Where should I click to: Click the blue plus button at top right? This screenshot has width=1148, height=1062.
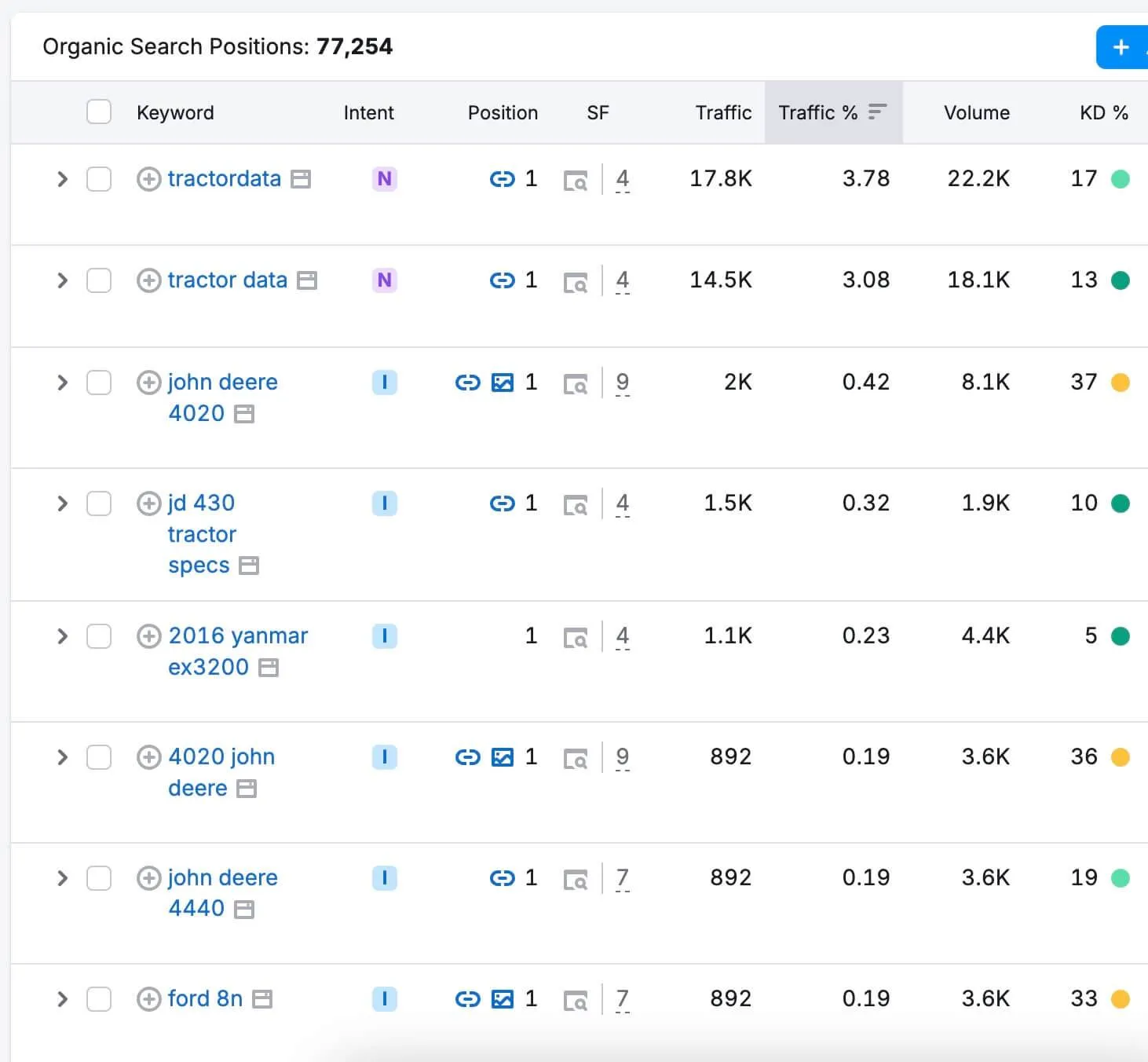click(x=1122, y=47)
